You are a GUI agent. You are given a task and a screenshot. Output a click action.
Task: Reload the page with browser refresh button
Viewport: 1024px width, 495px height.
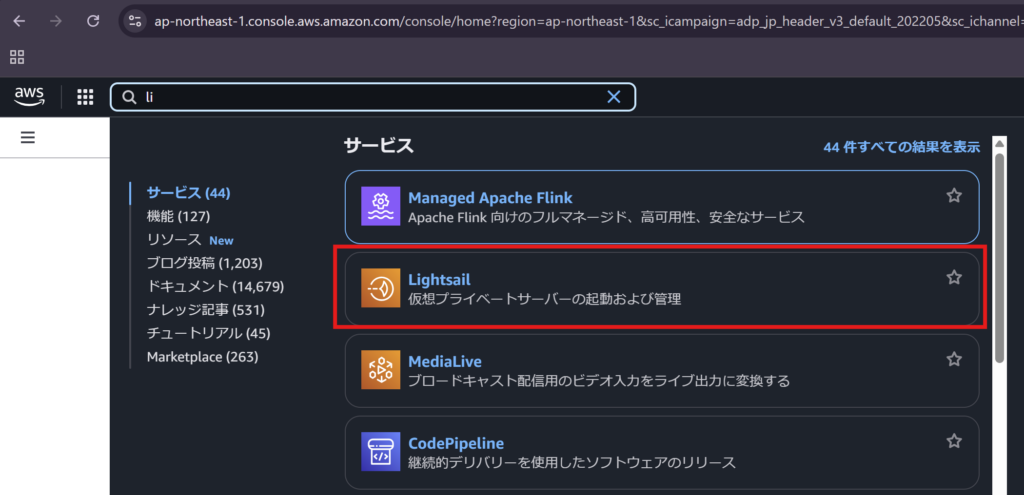point(93,20)
